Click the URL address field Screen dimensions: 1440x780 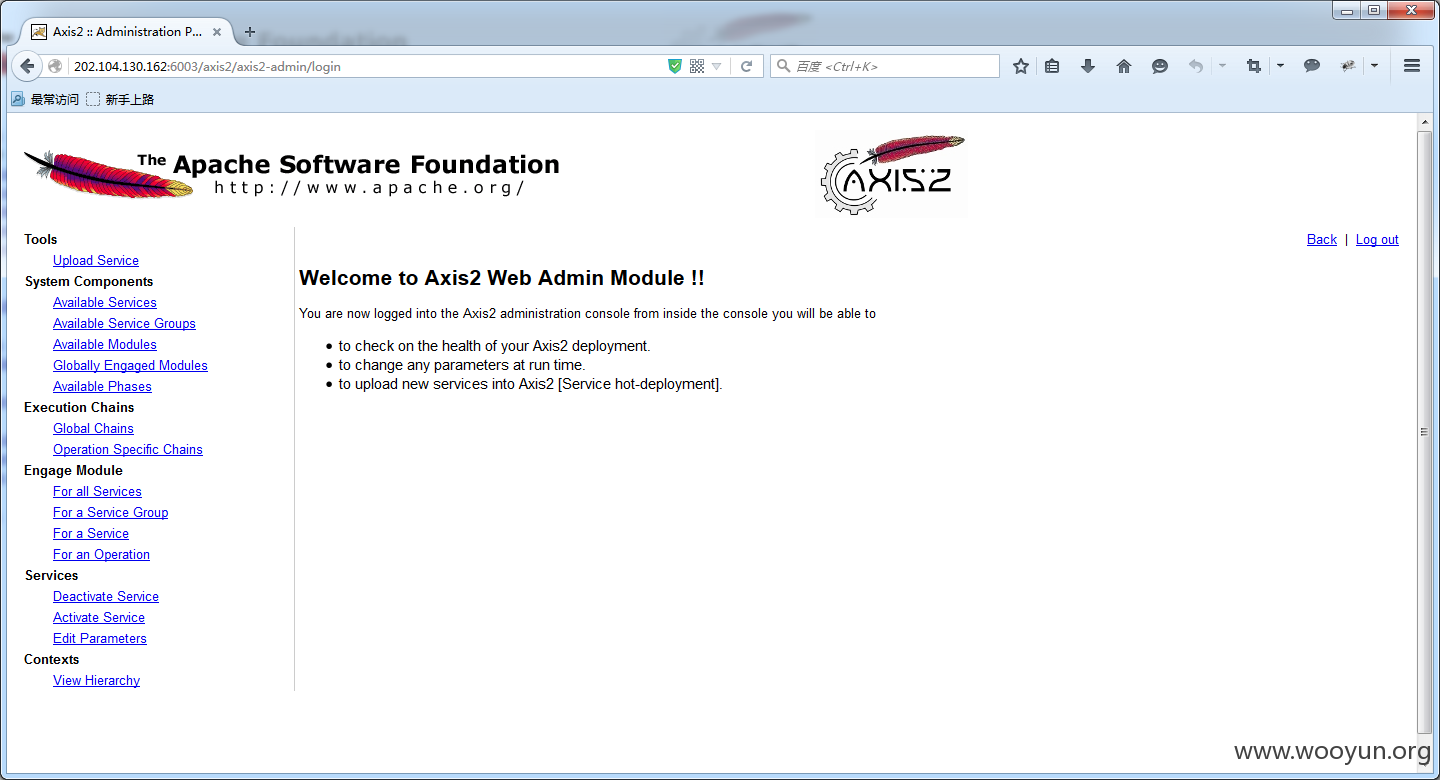(365, 67)
